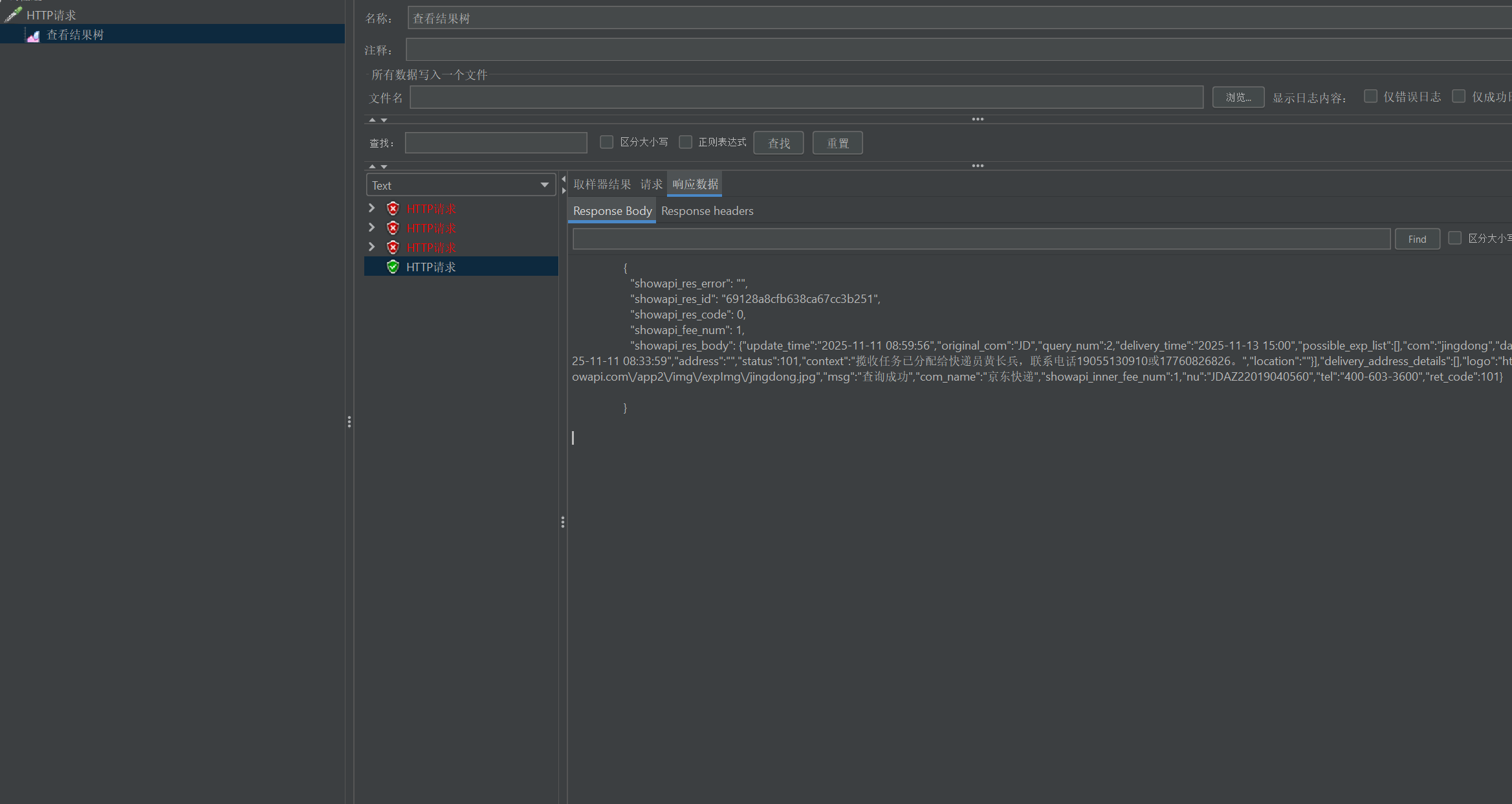Click the third failed HTTP请求 error shield icon
The image size is (1512, 804).
pos(393,247)
